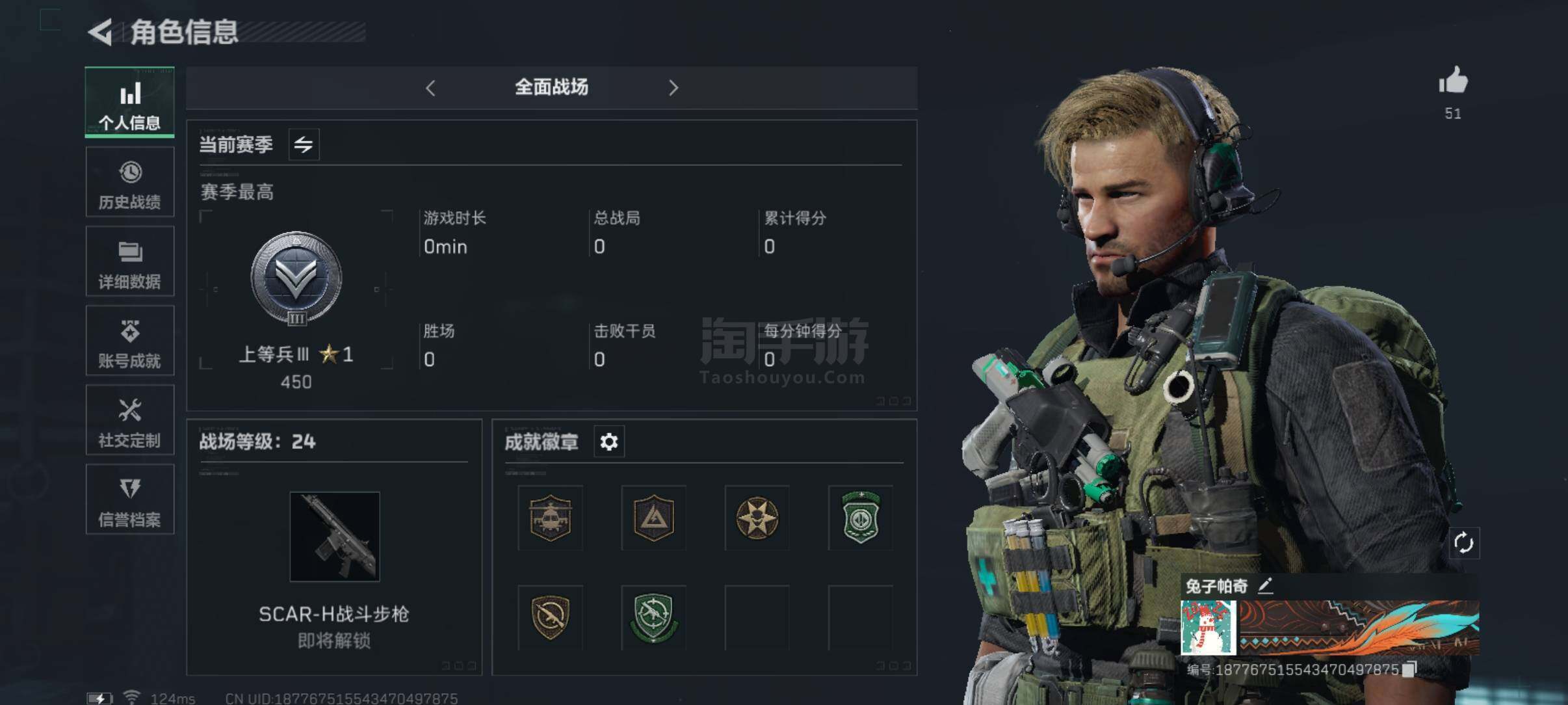This screenshot has height=705, width=1568.
Task: Edit the nickname 兔子帕奇 pencil icon
Action: 1265,586
